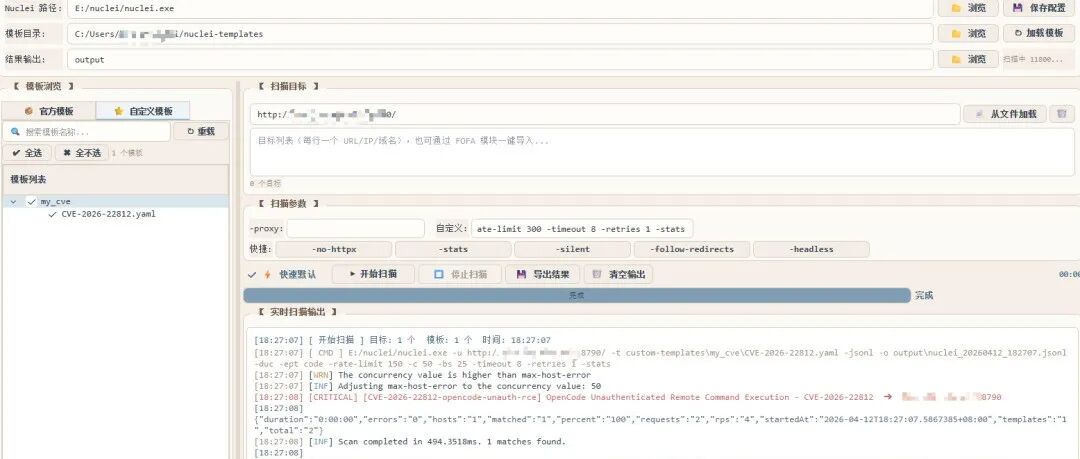Browse for the template directory
The image size is (1080, 459).
(x=968, y=33)
